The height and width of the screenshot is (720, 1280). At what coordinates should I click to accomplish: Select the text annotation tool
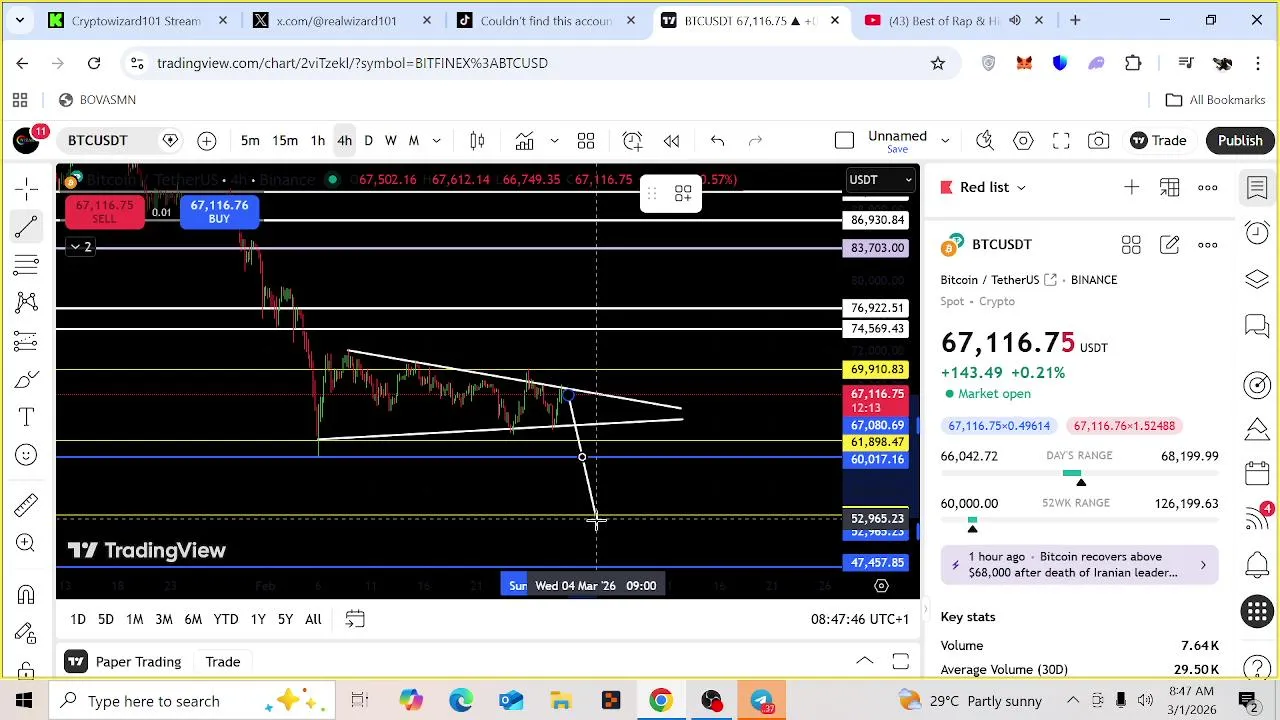click(27, 417)
